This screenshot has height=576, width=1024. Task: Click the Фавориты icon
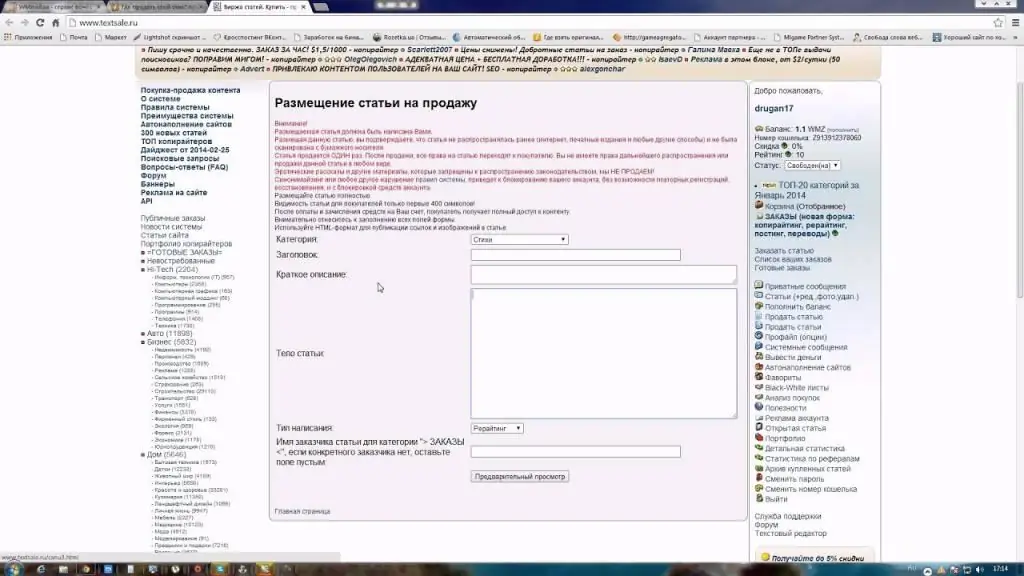point(759,377)
